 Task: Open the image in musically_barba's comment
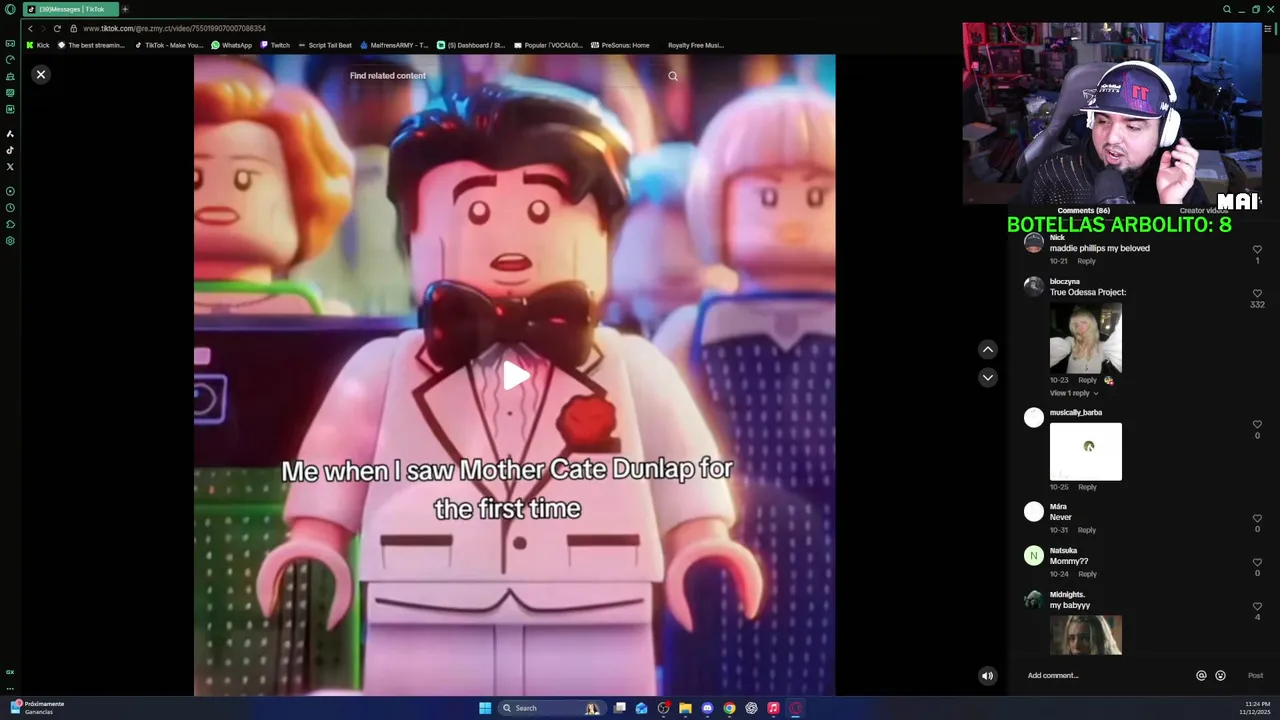1085,451
